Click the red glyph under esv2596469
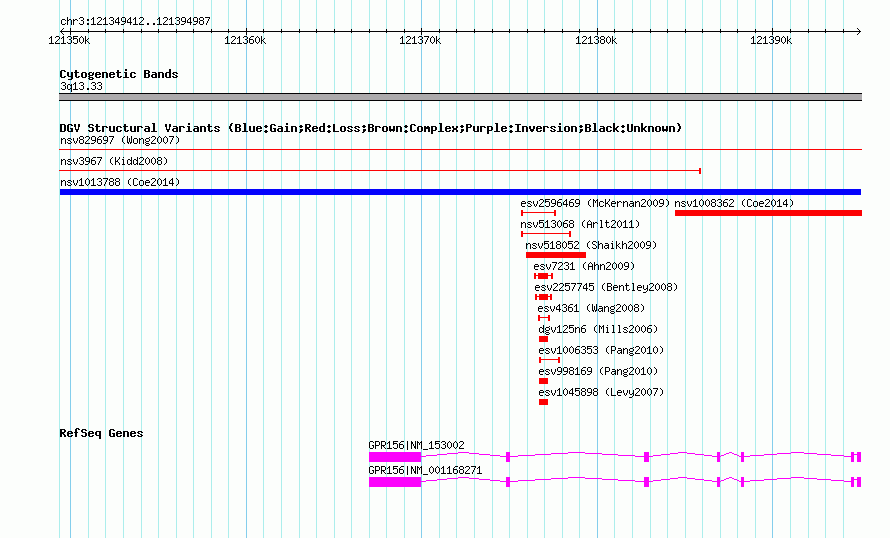890x538 pixels. point(538,213)
